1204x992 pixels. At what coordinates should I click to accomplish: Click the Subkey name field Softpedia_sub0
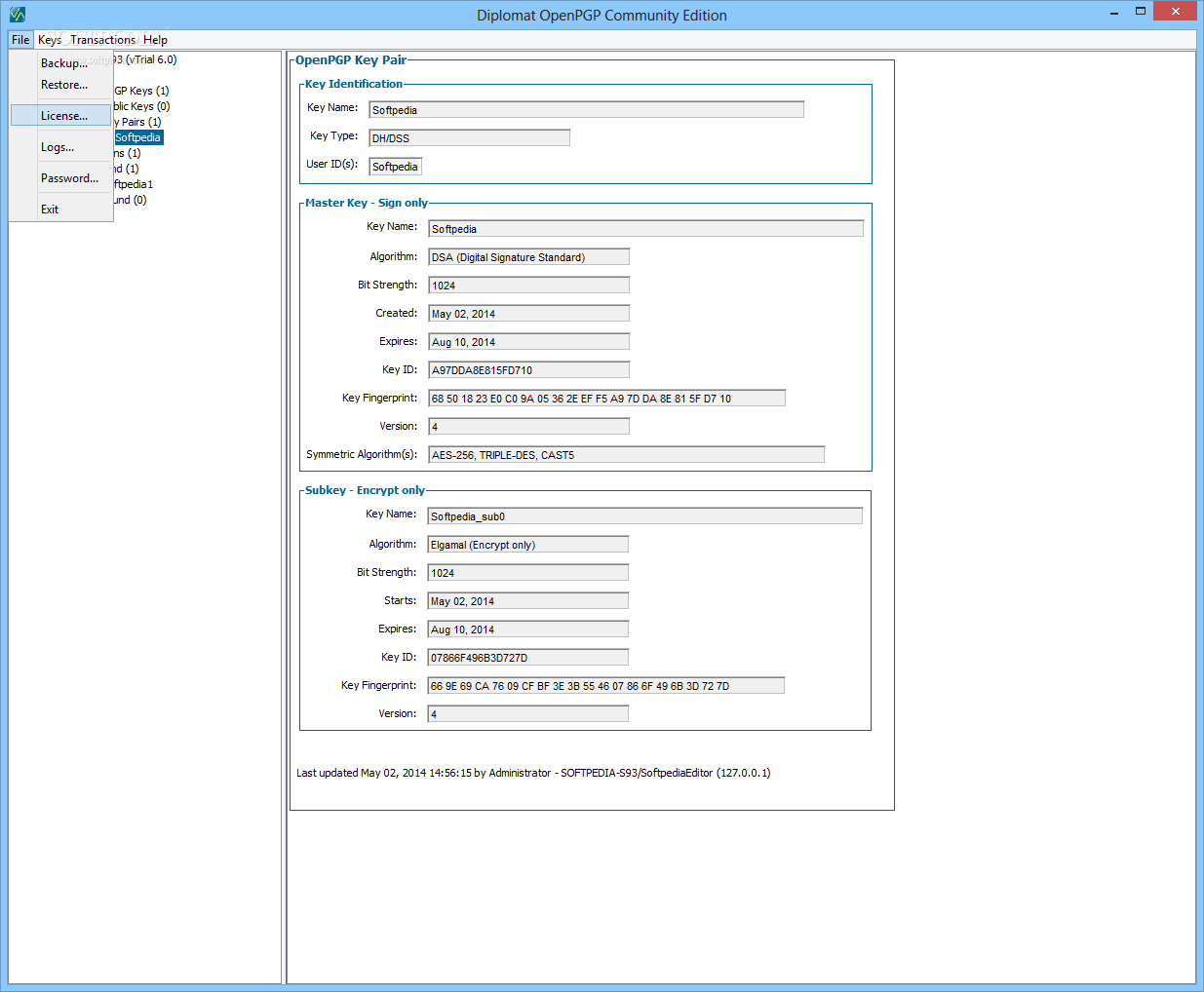644,516
